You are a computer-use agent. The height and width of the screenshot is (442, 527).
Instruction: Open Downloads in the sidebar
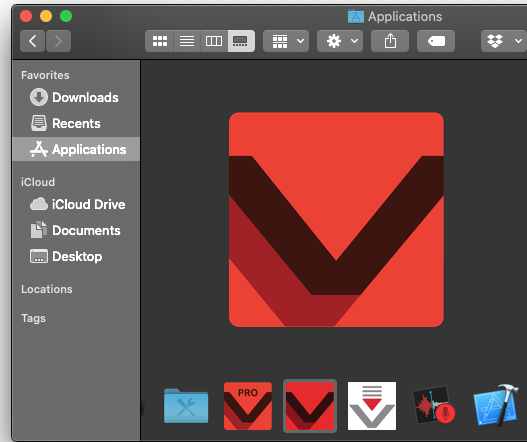(x=76, y=97)
